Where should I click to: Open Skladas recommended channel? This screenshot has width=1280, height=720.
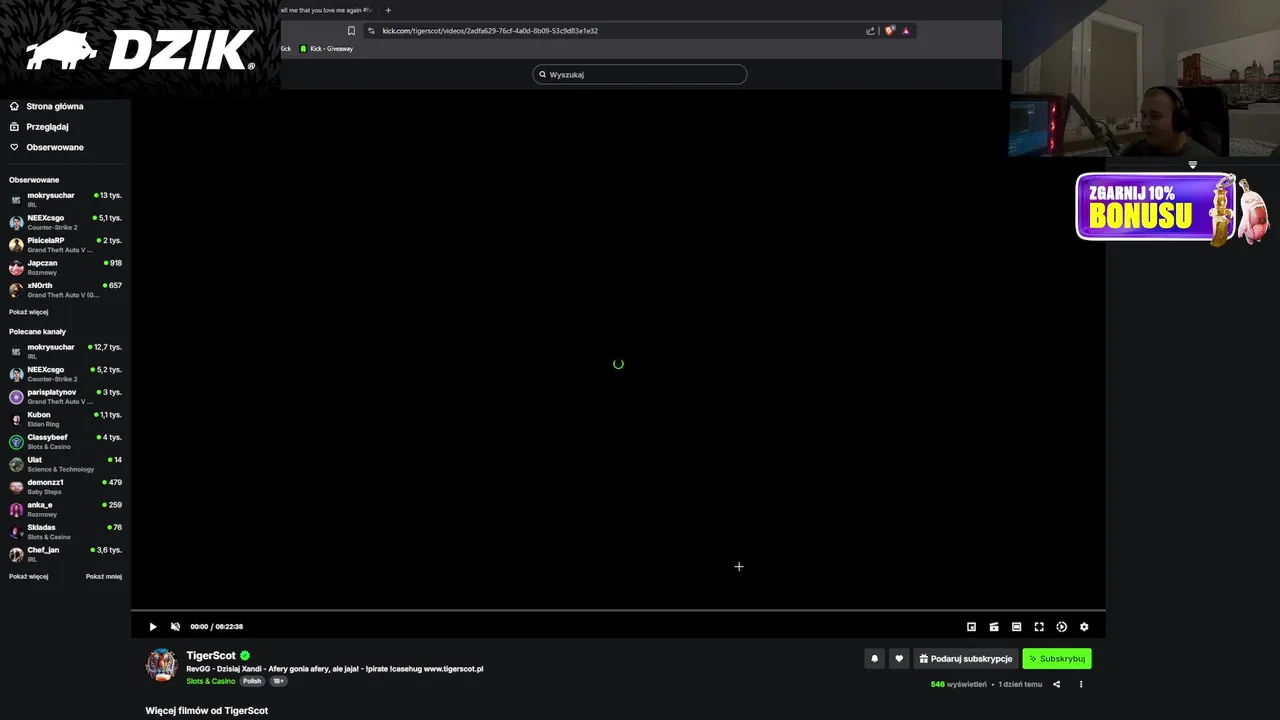(x=65, y=531)
